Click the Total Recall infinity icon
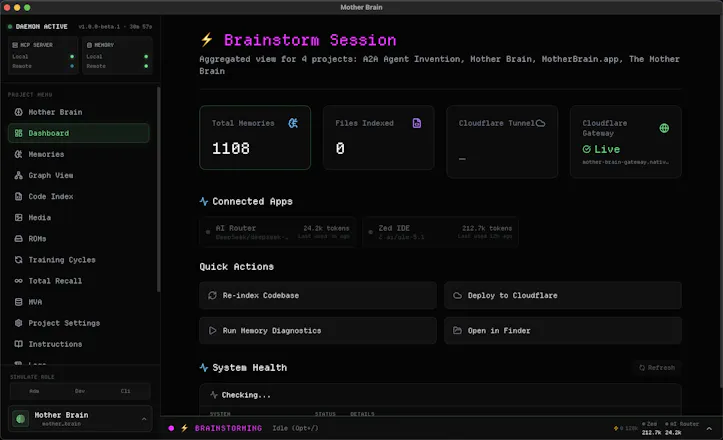Viewport: 723px width, 440px height. tap(18, 281)
